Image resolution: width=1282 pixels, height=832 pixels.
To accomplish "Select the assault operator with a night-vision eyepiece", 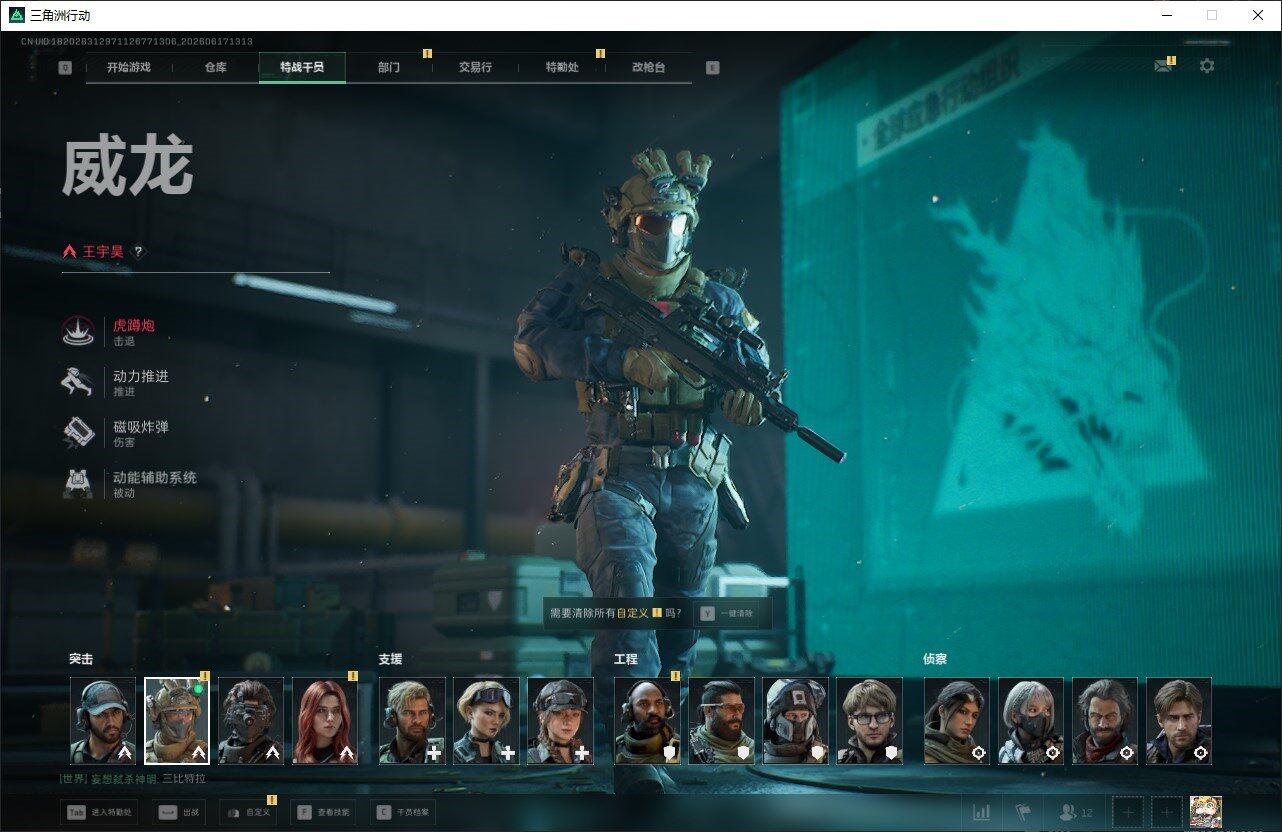I will pyautogui.click(x=251, y=721).
